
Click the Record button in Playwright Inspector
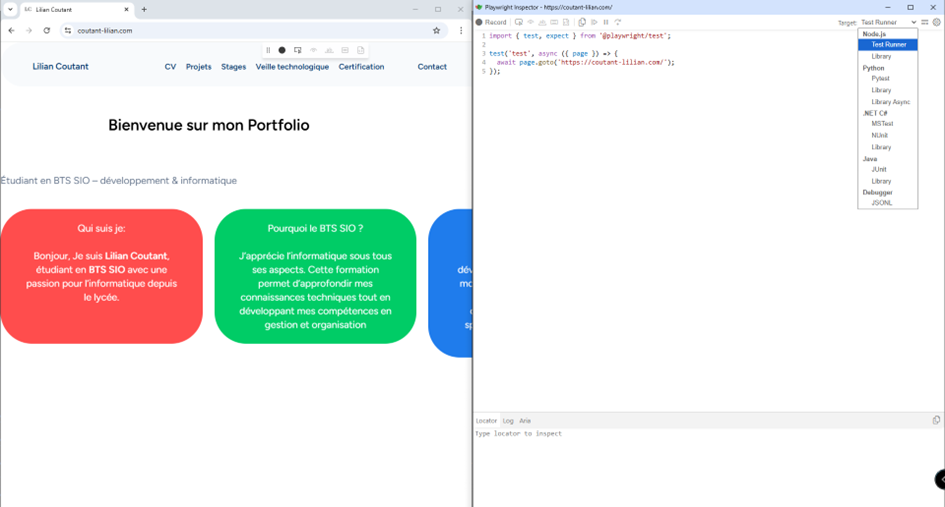[491, 22]
